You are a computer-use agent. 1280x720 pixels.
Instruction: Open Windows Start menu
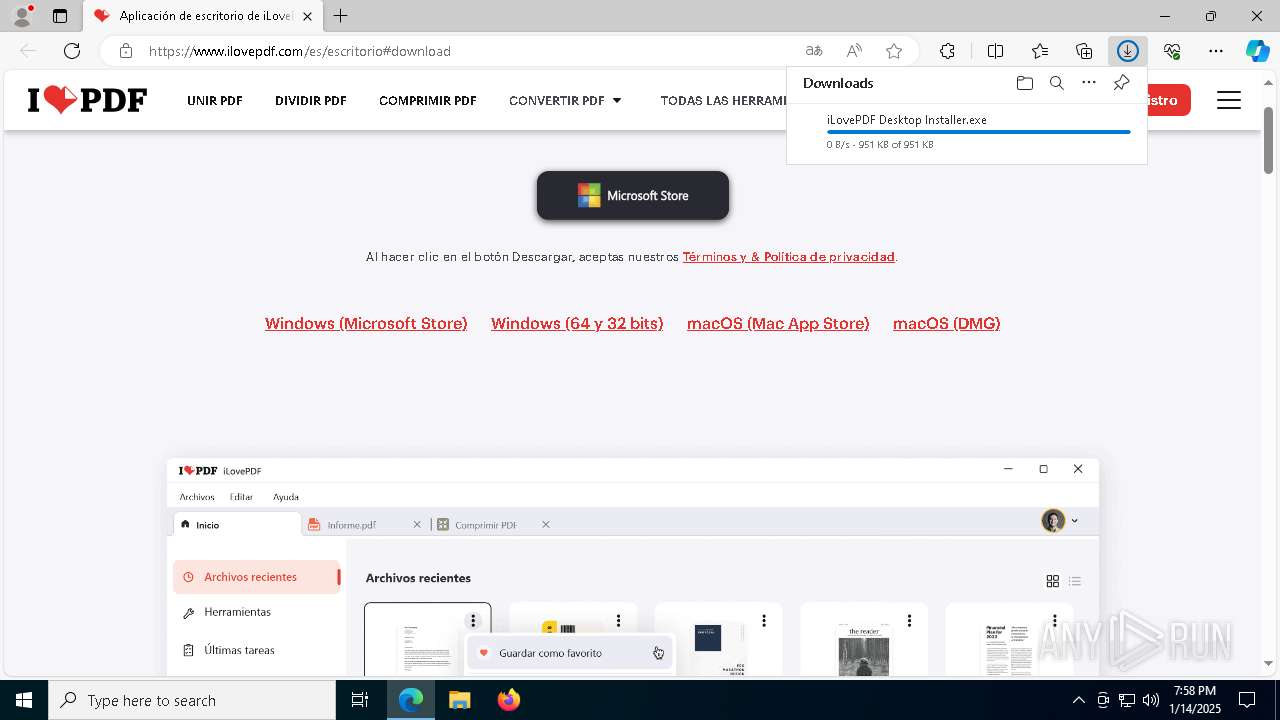pyautogui.click(x=24, y=700)
